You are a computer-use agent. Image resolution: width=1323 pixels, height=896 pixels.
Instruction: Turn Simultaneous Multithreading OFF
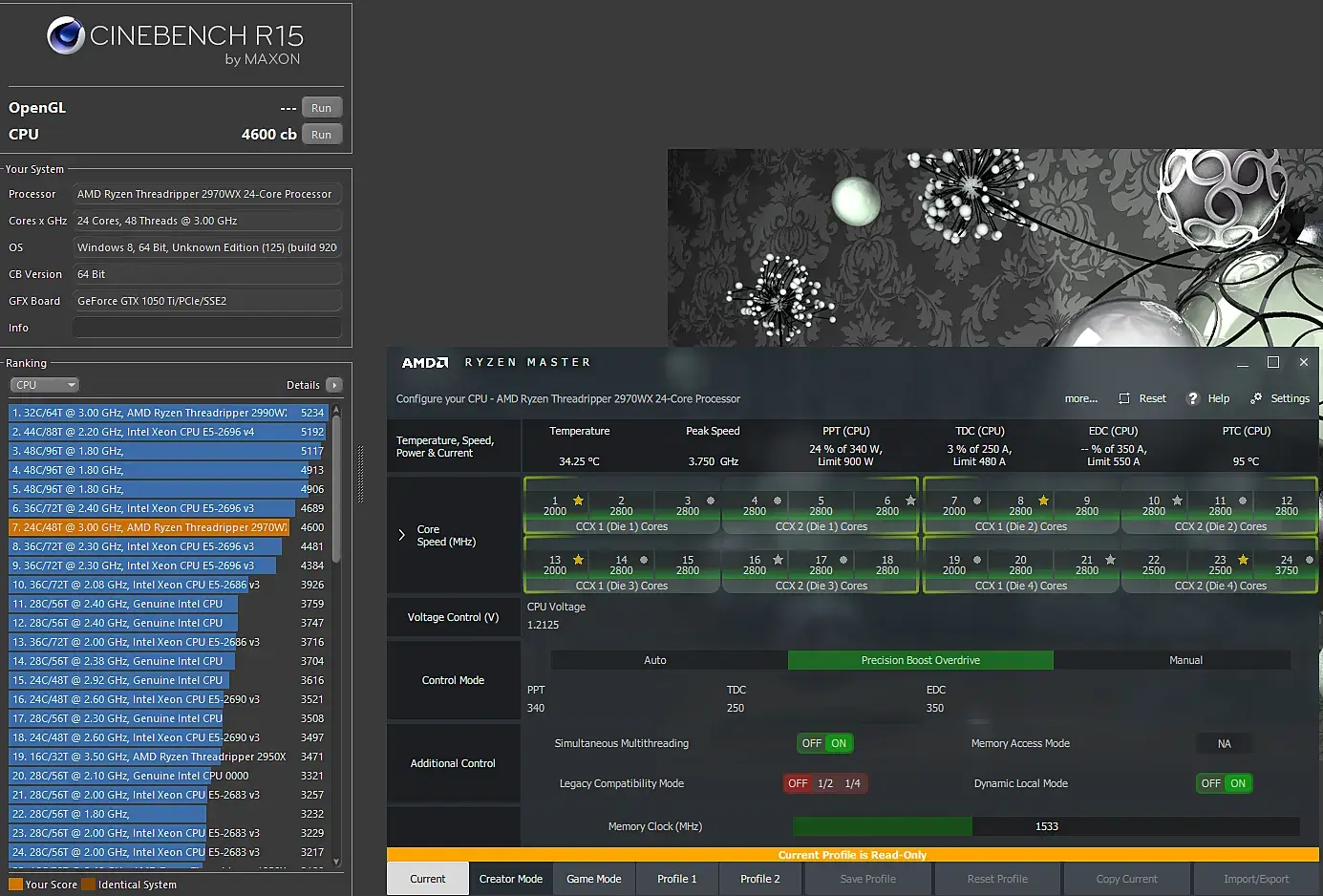tap(812, 743)
